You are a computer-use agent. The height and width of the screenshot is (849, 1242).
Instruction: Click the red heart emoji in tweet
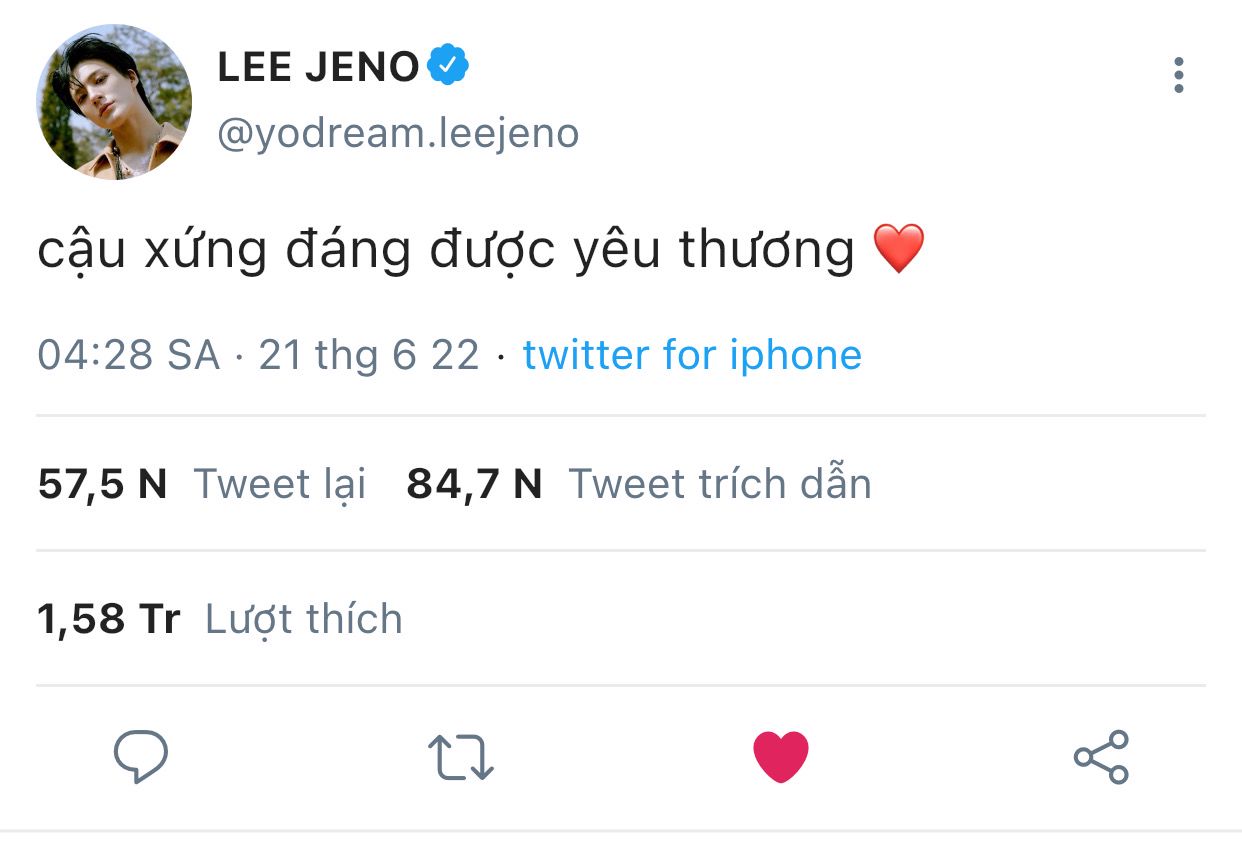899,249
